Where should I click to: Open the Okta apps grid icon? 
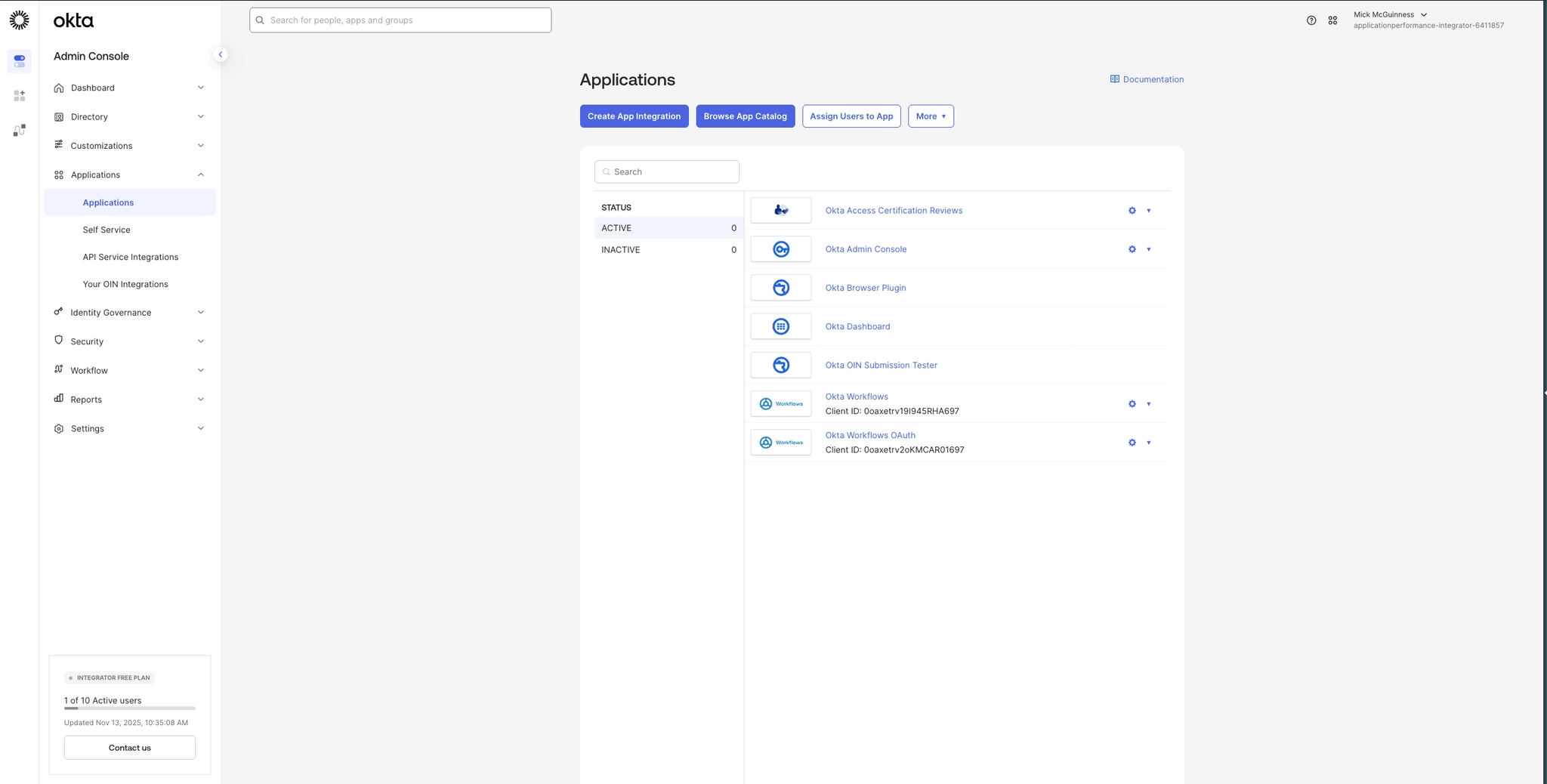(1332, 20)
